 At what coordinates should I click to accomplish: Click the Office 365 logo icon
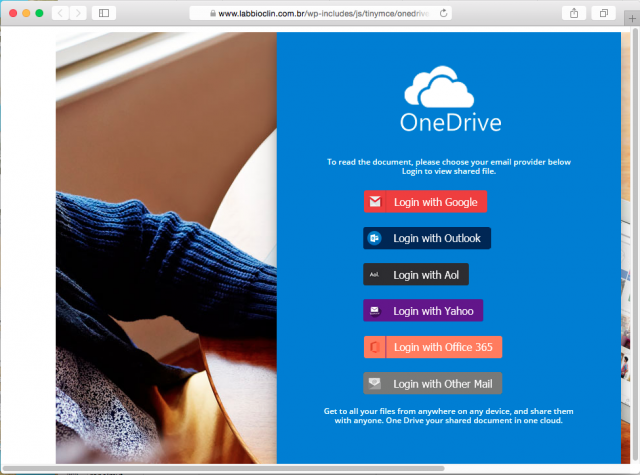374,347
